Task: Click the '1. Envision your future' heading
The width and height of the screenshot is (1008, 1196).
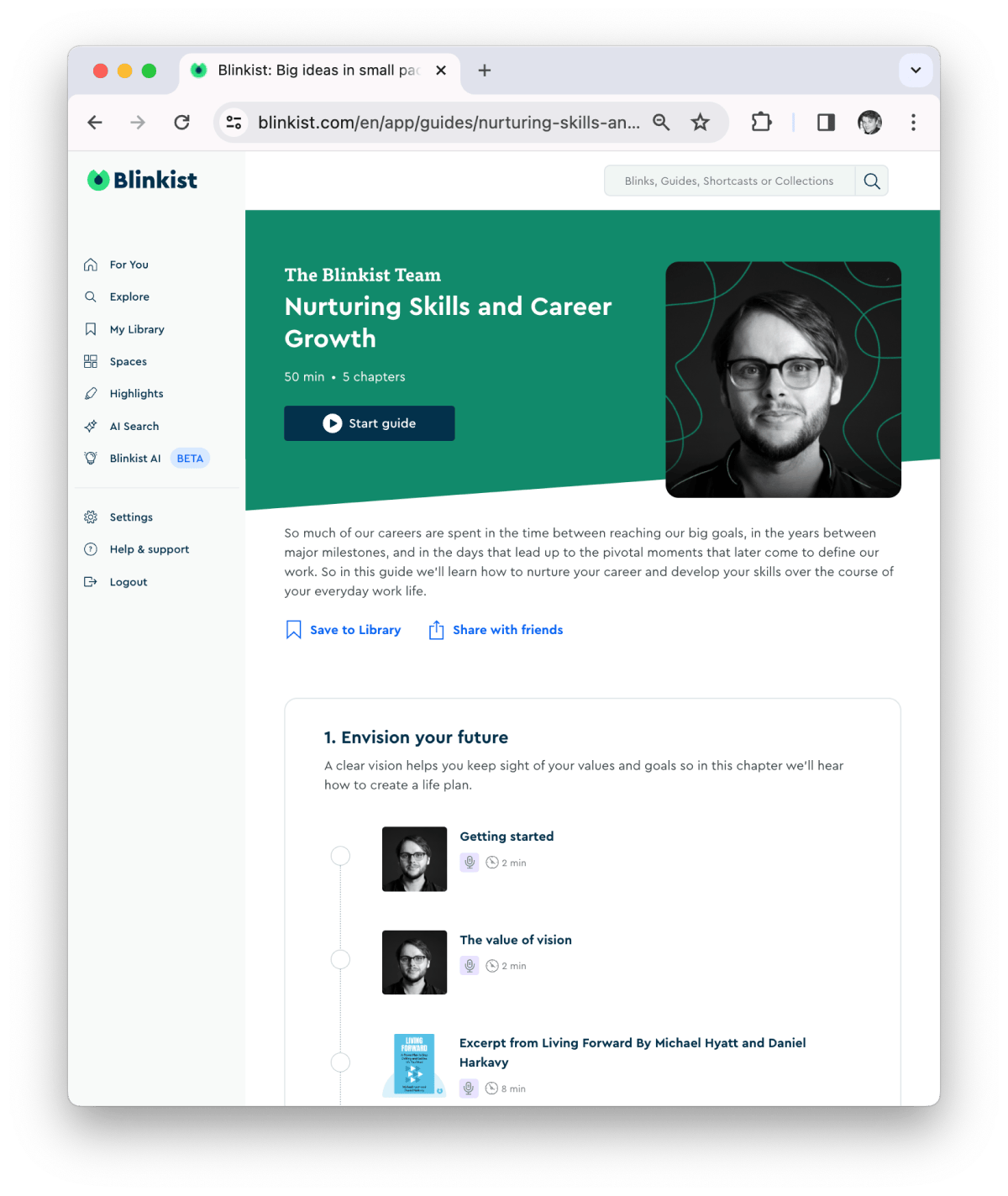Action: pyautogui.click(x=417, y=737)
